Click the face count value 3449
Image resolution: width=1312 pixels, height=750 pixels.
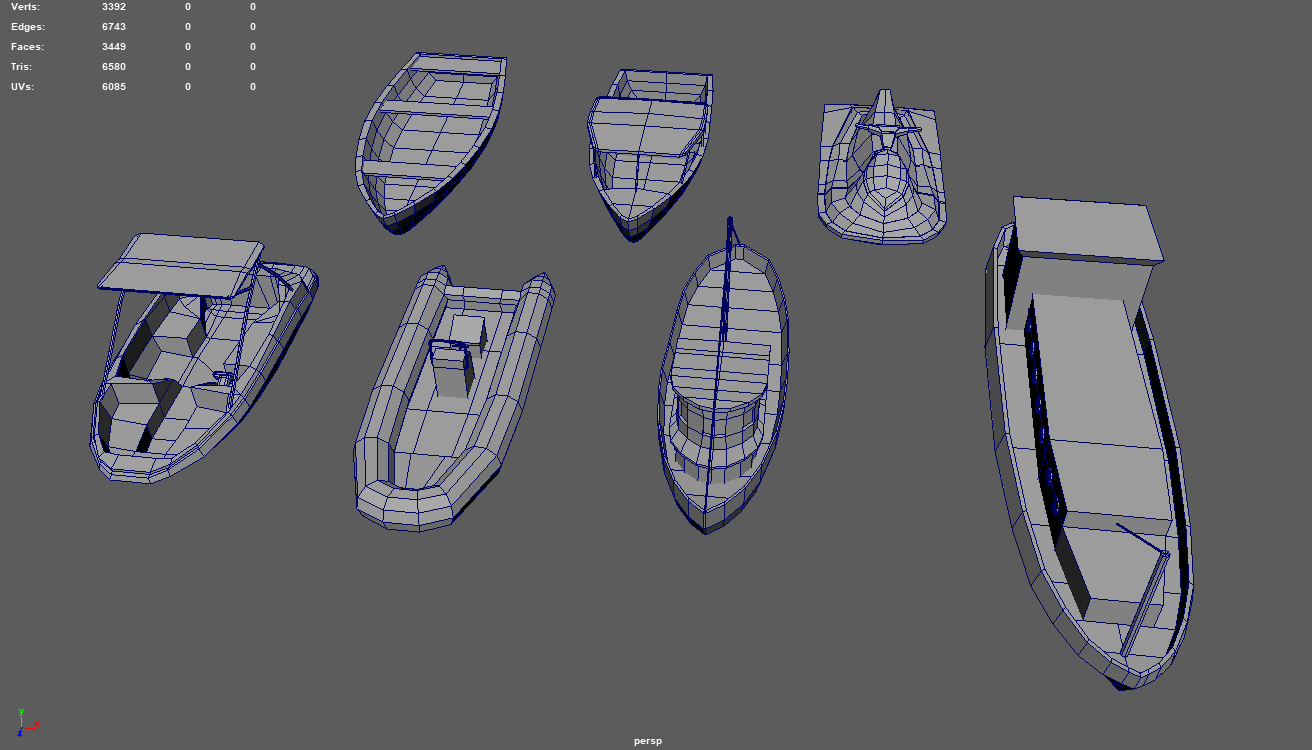click(114, 47)
